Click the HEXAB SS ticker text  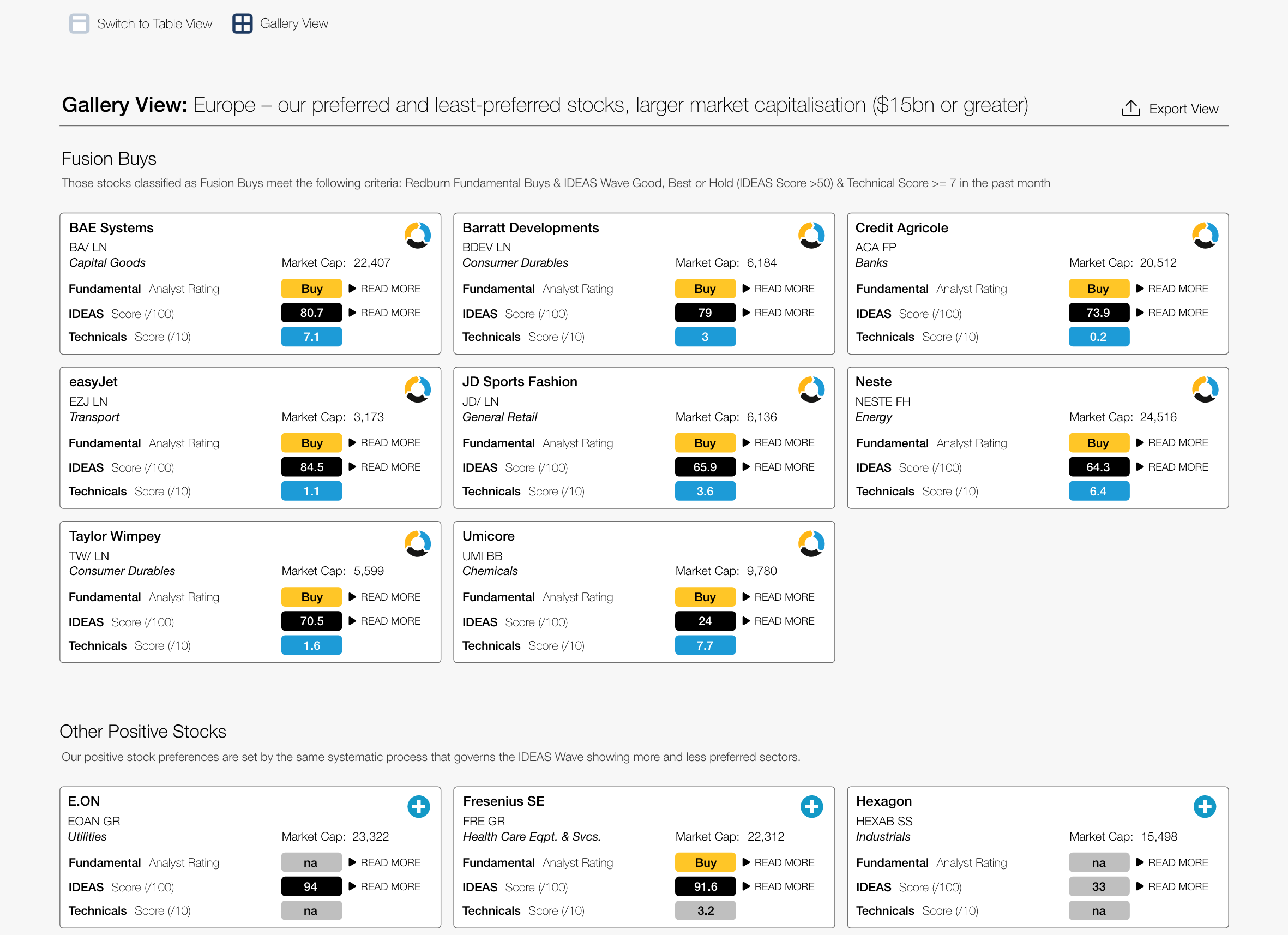(884, 822)
